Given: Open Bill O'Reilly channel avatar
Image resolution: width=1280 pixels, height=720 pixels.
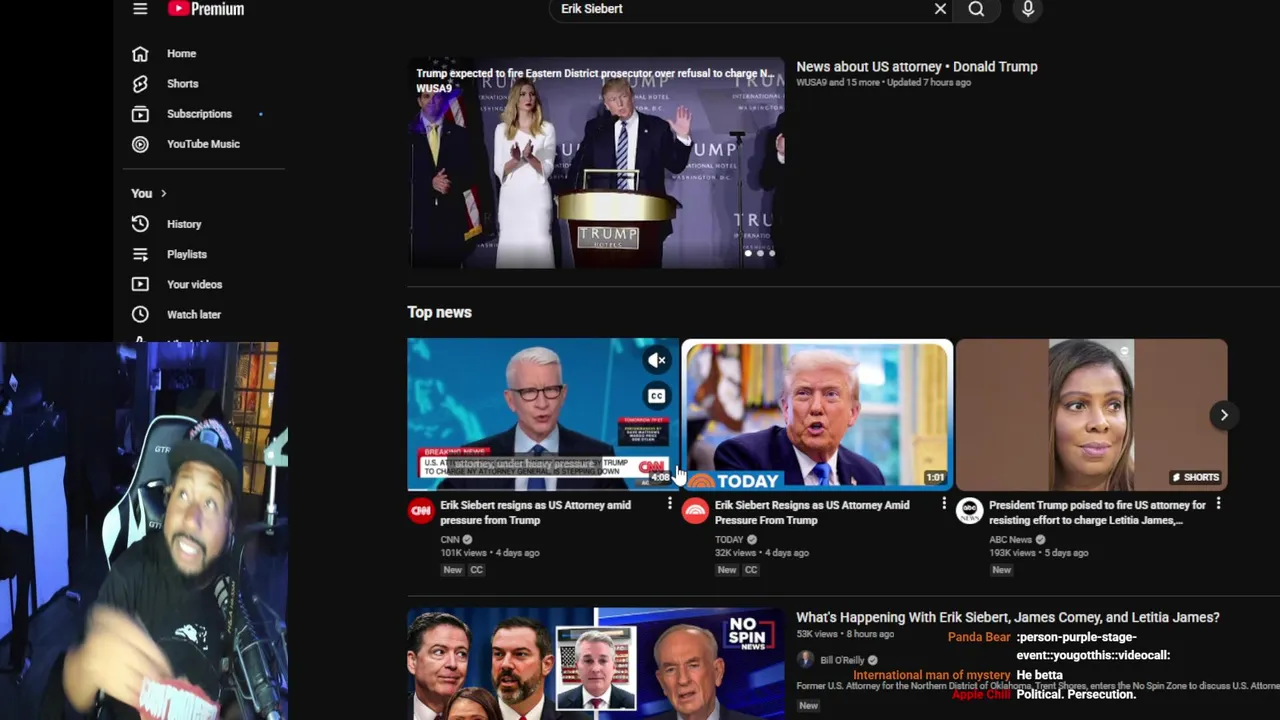Looking at the screenshot, I should pyautogui.click(x=805, y=660).
